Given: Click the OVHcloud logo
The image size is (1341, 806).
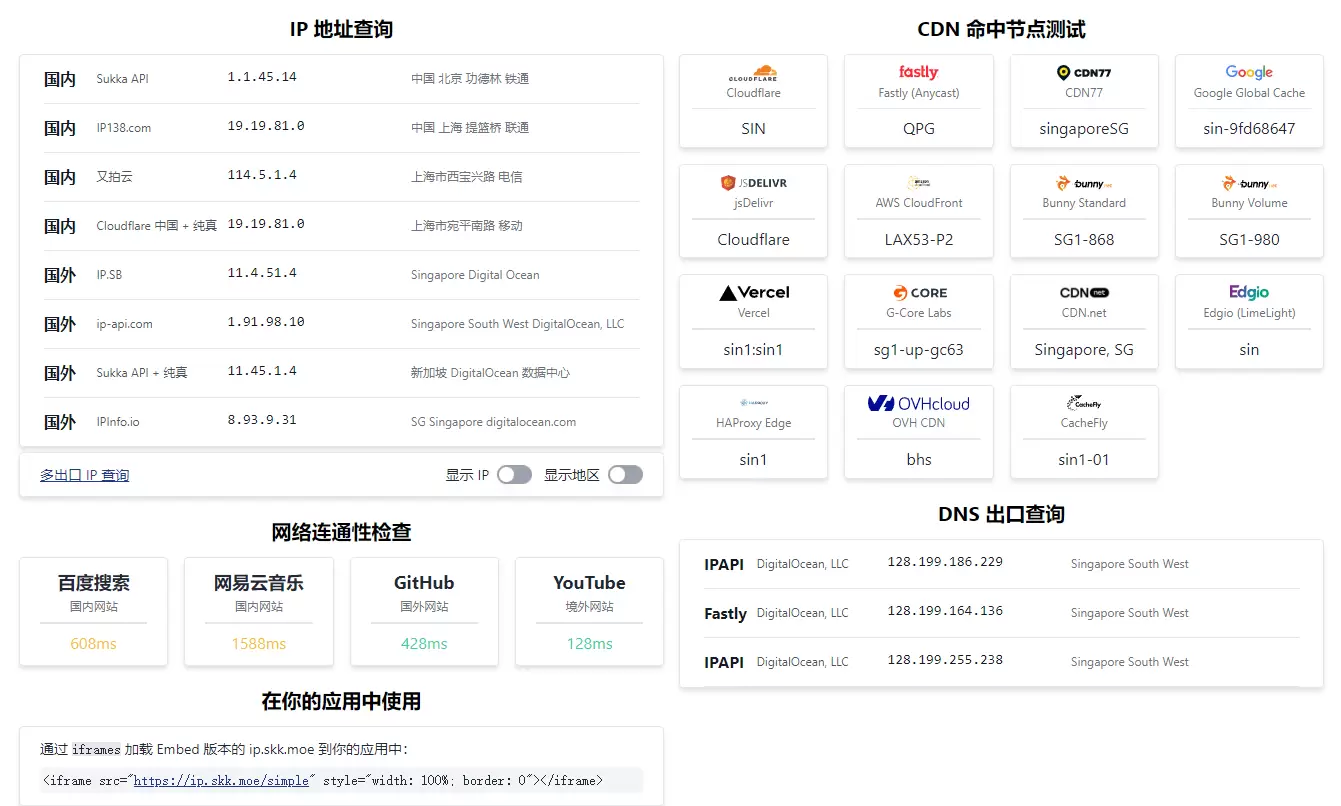Looking at the screenshot, I should click(918, 403).
